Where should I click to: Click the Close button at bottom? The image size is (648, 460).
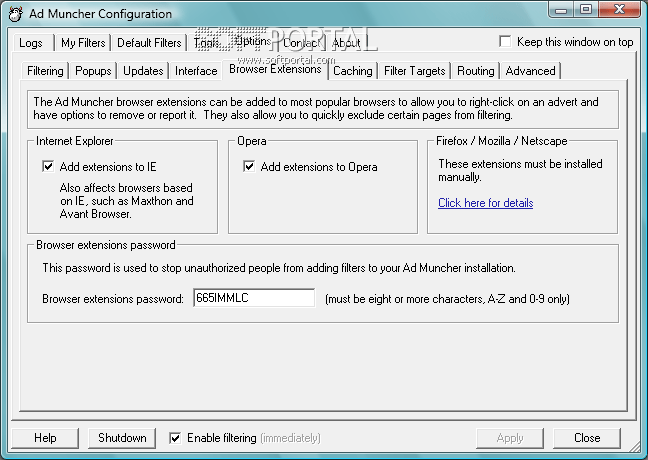587,438
